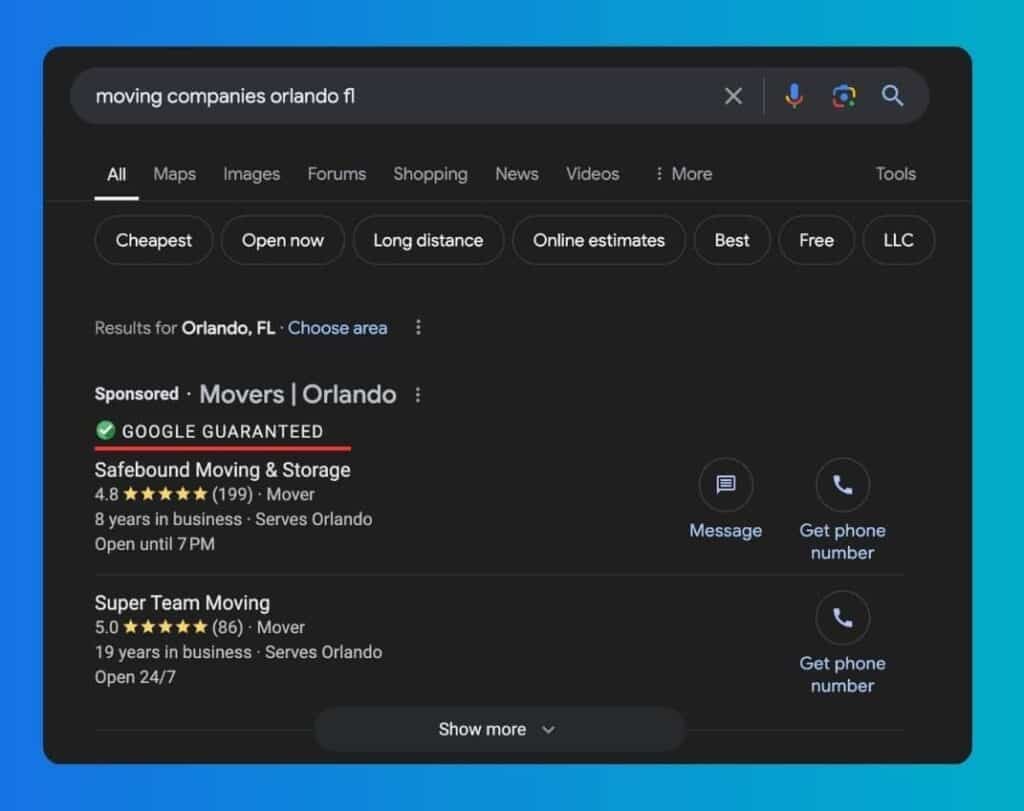Apply the Cheapest filter chip

pyautogui.click(x=153, y=240)
